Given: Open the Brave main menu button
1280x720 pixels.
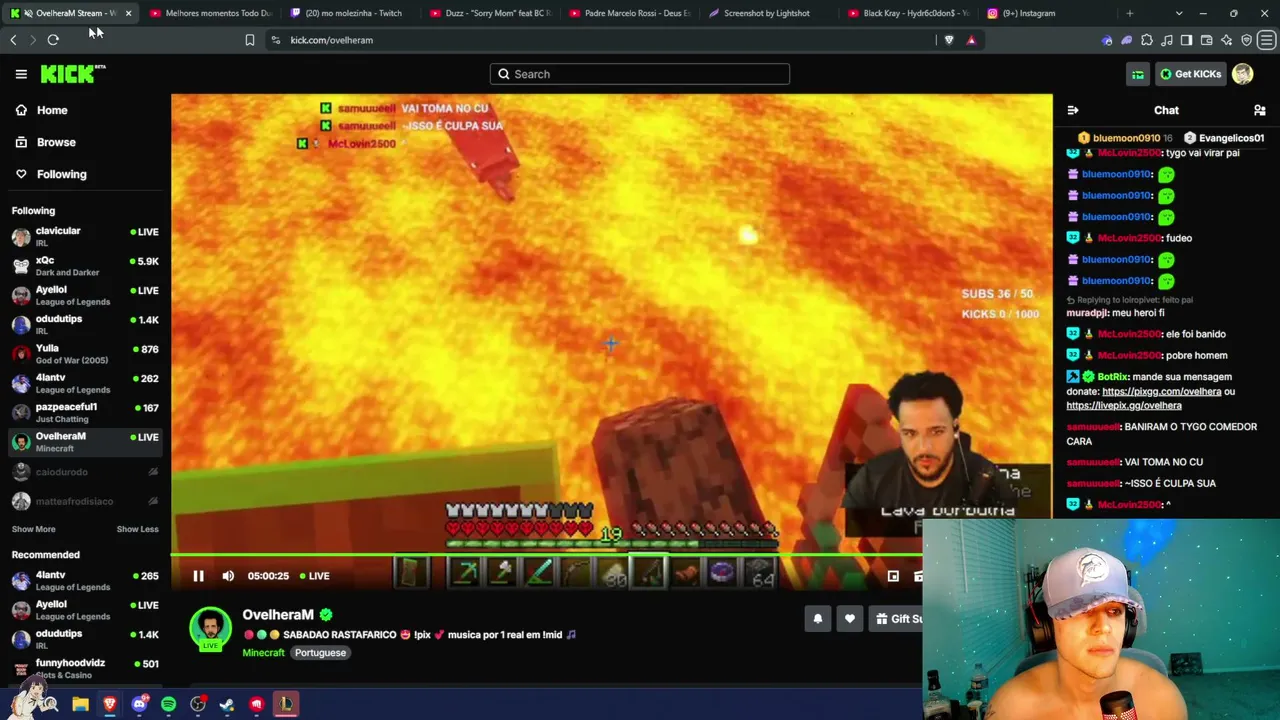Looking at the screenshot, I should [1267, 40].
